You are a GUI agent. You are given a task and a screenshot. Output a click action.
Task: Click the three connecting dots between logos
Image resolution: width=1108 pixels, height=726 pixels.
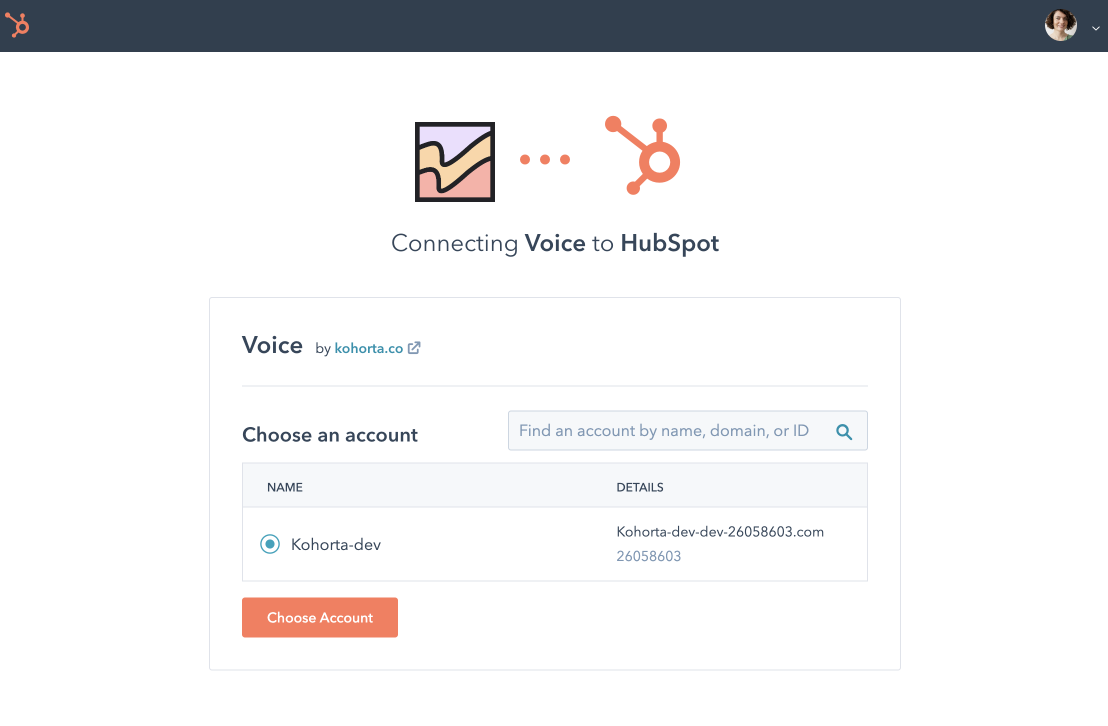point(545,160)
